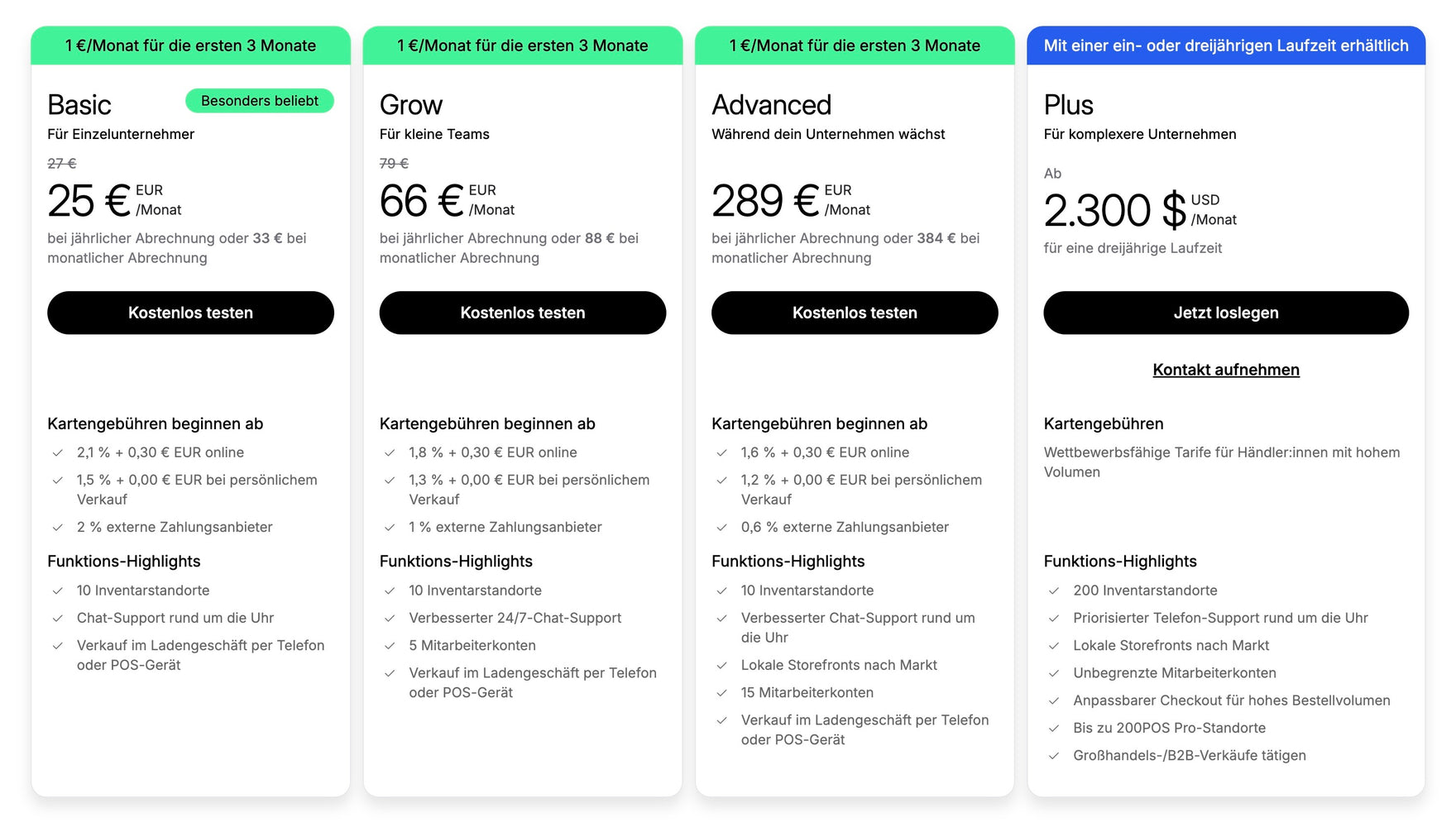Click checkmark next to Bis zu 200POS Pro-Standorte
Image resolution: width=1456 pixels, height=827 pixels.
[1054, 729]
